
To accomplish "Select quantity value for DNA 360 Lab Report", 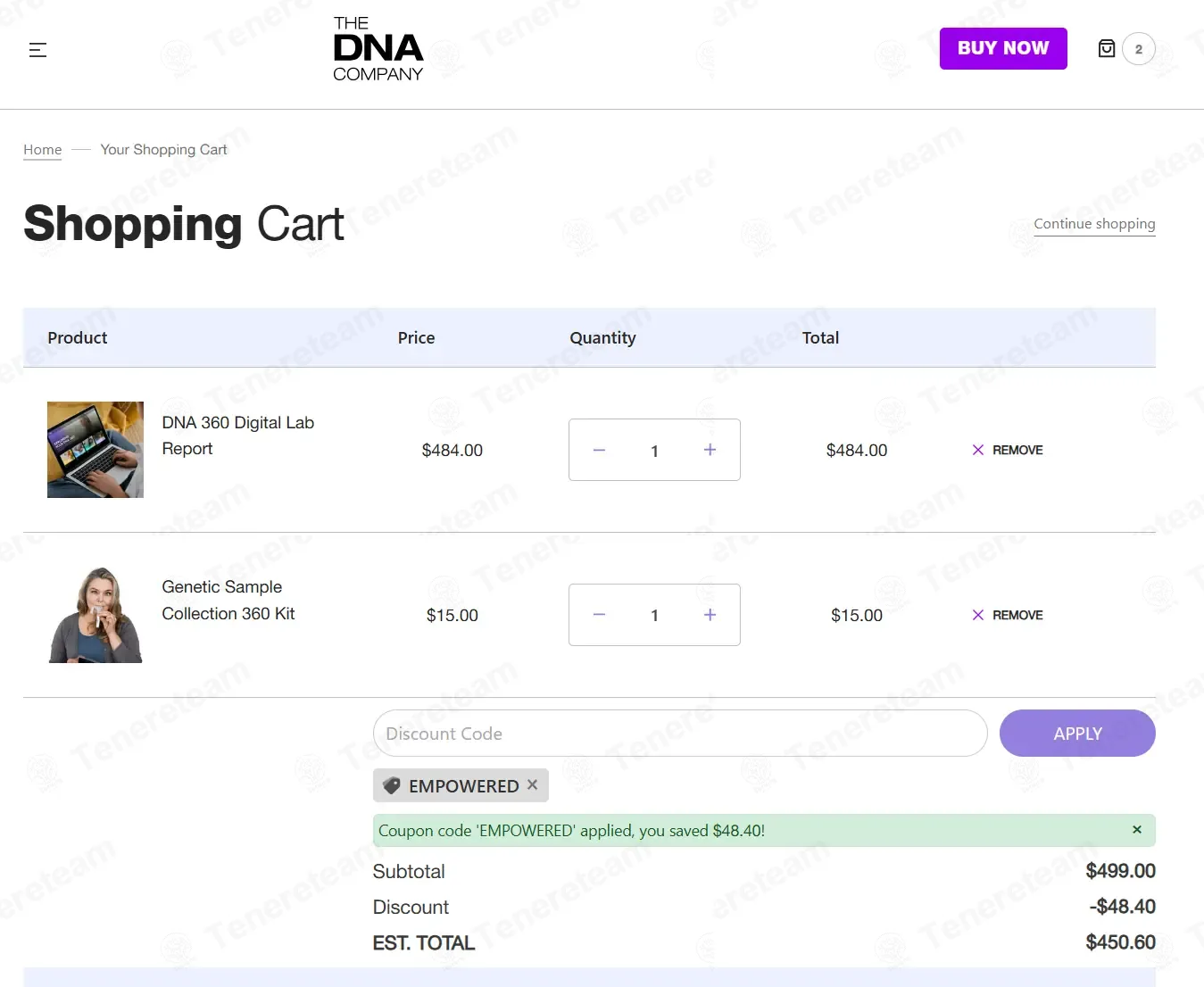I will (654, 451).
